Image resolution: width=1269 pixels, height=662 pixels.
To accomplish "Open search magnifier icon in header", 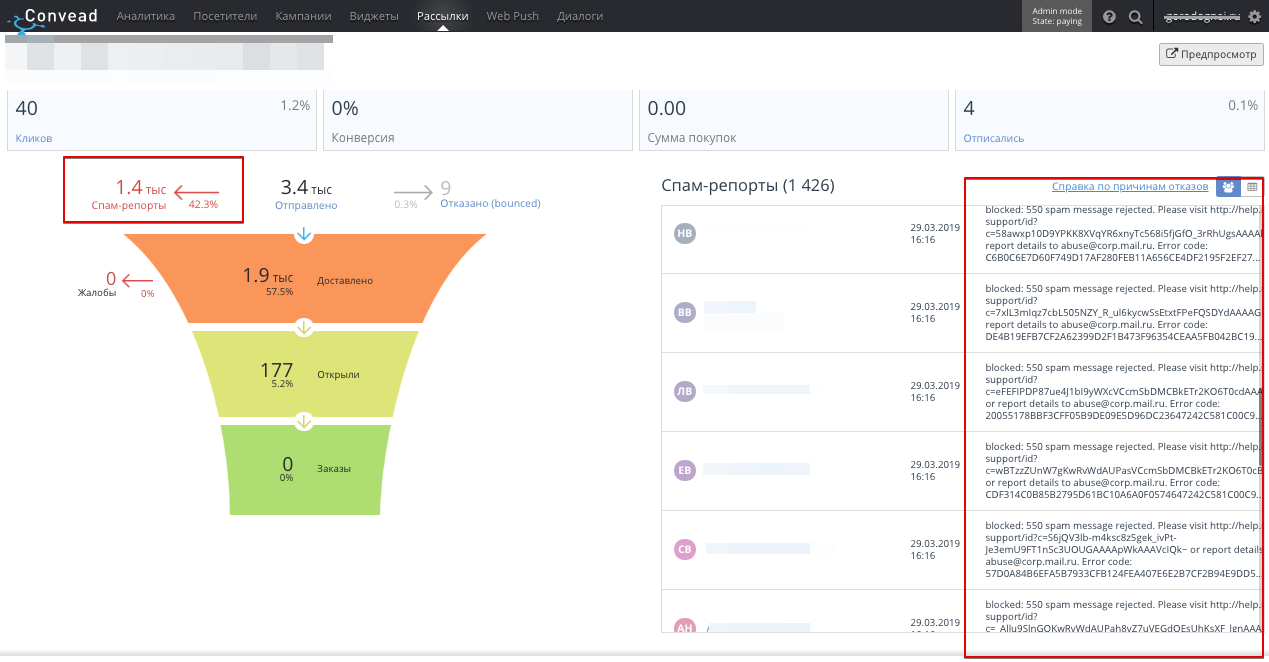I will coord(1135,17).
